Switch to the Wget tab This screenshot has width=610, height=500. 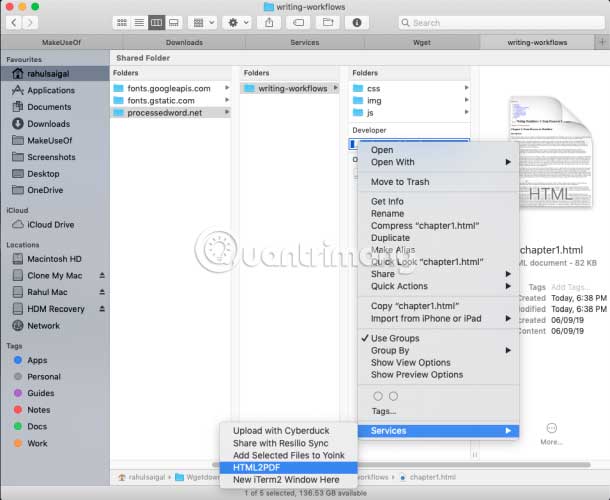(422, 42)
